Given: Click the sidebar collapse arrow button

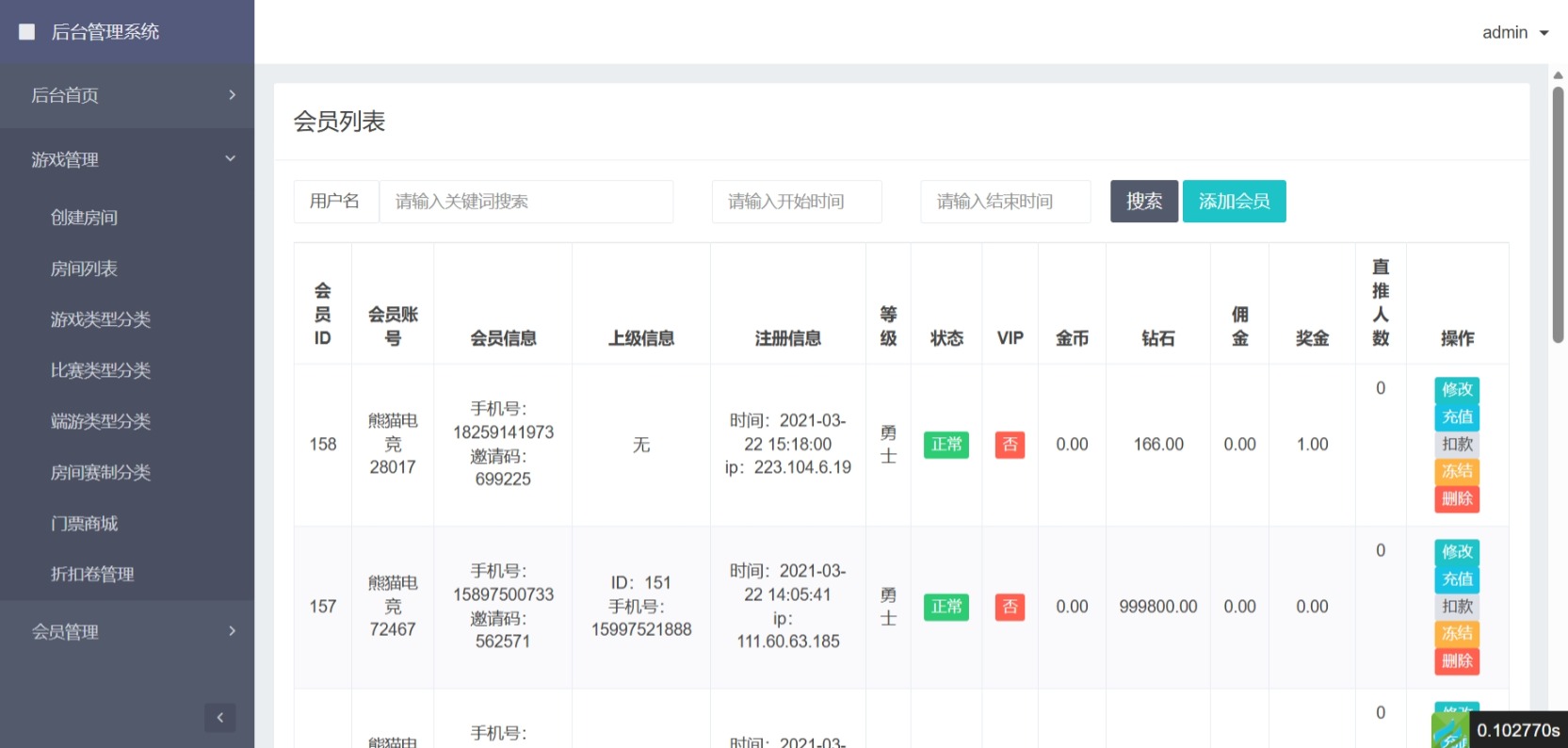Looking at the screenshot, I should coord(219,718).
